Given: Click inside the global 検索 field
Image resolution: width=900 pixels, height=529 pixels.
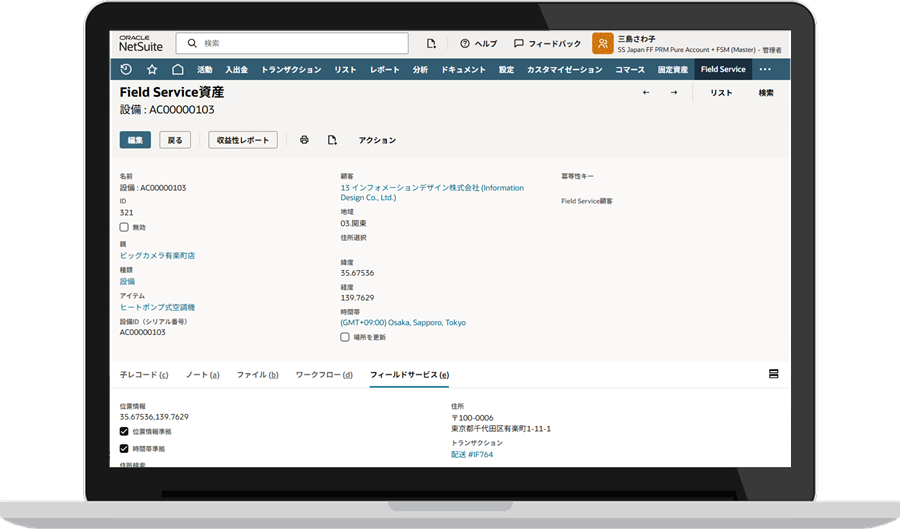Looking at the screenshot, I should [x=292, y=43].
